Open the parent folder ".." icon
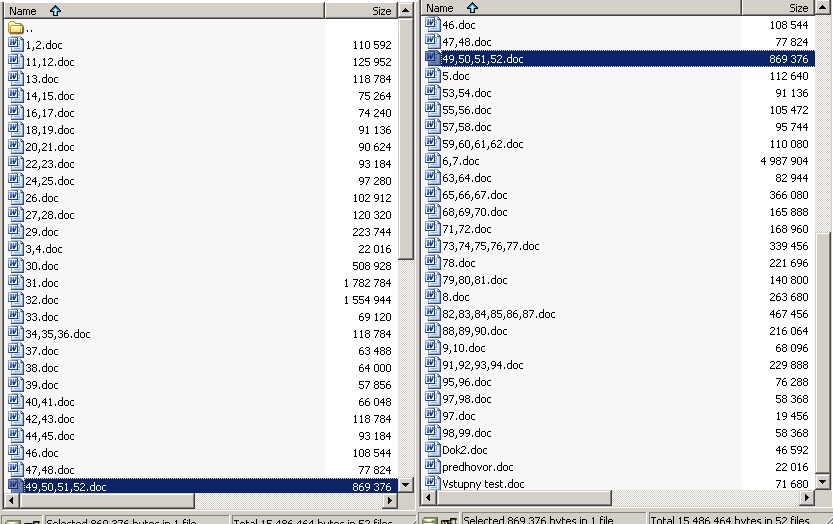 click(15, 28)
